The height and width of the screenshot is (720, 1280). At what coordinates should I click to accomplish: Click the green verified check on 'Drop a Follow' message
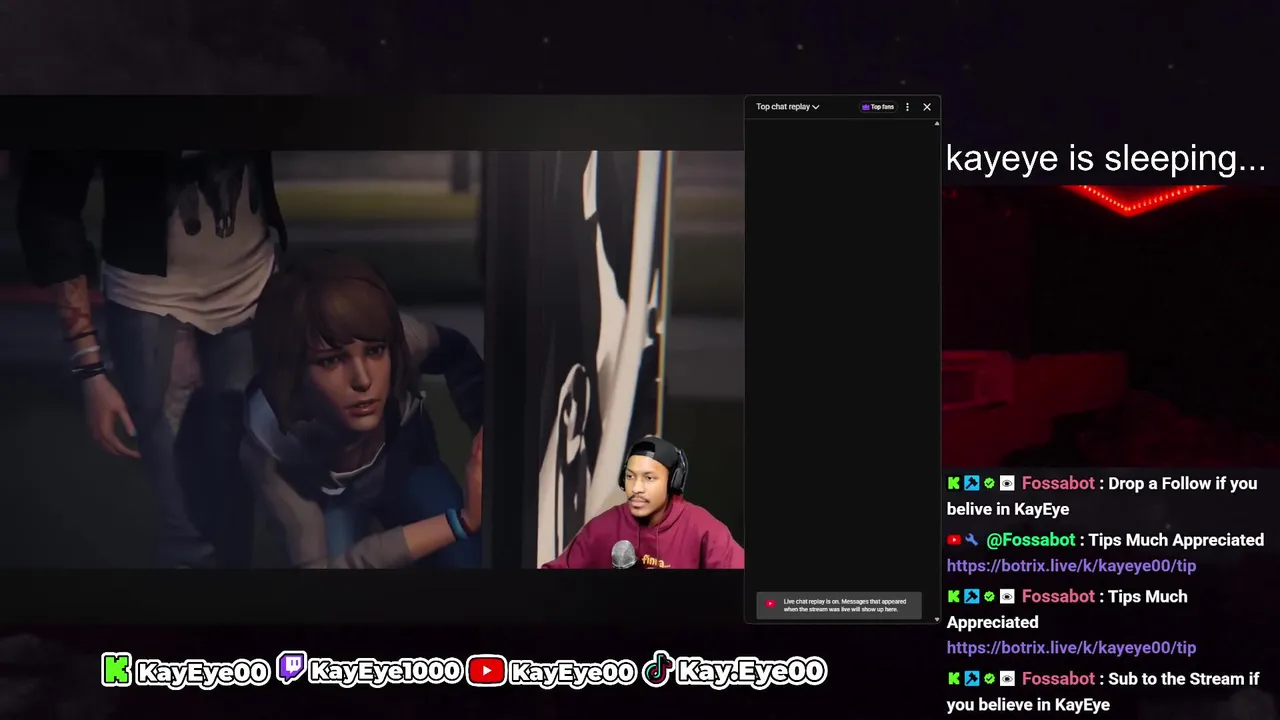click(989, 484)
